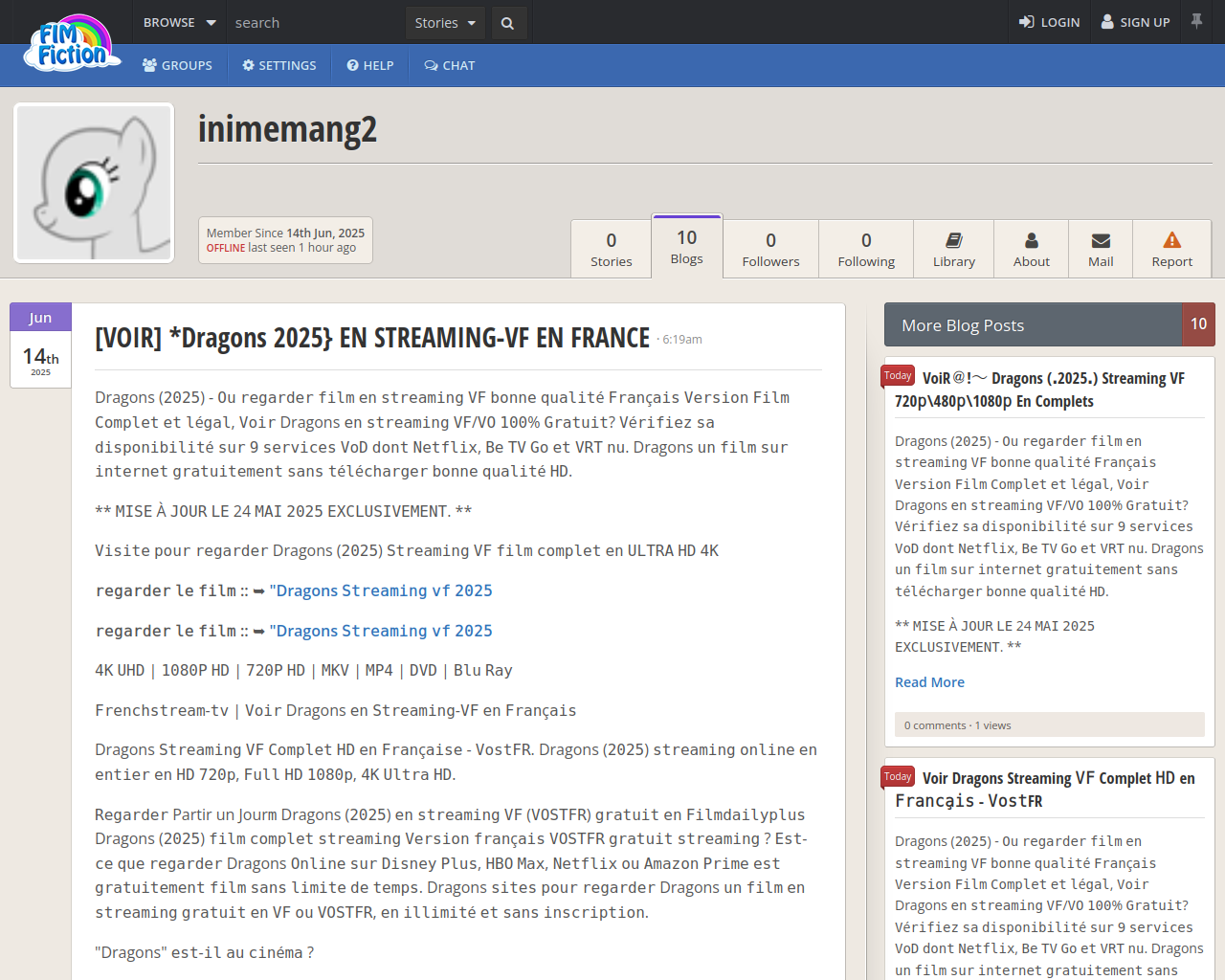The image size is (1225, 980).
Task: Click the More Blog Posts header
Action: pos(1034,324)
